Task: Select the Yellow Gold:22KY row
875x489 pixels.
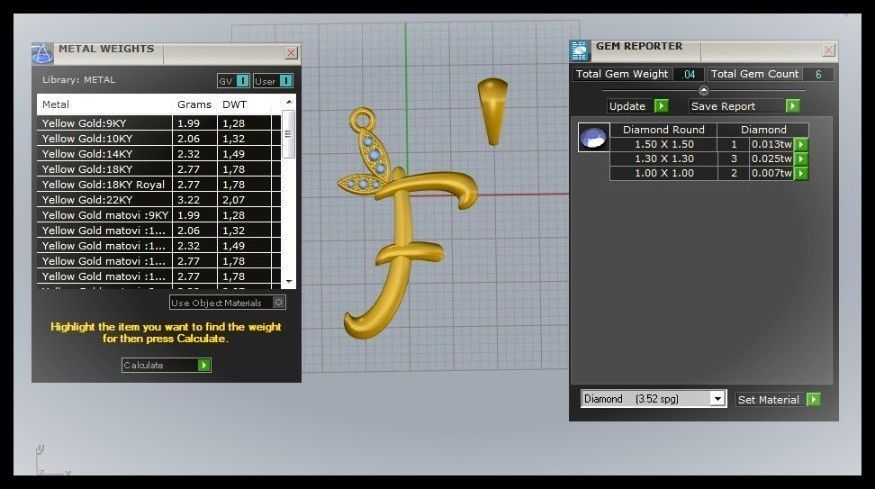Action: click(159, 200)
